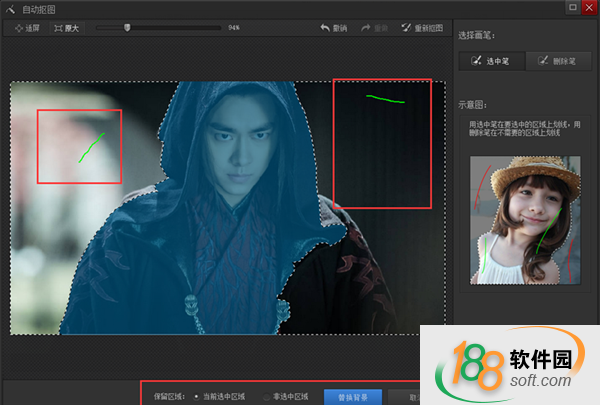Click the brush instruction text under 示意图
Image resolution: width=600 pixels, height=405 pixels.
pos(525,129)
